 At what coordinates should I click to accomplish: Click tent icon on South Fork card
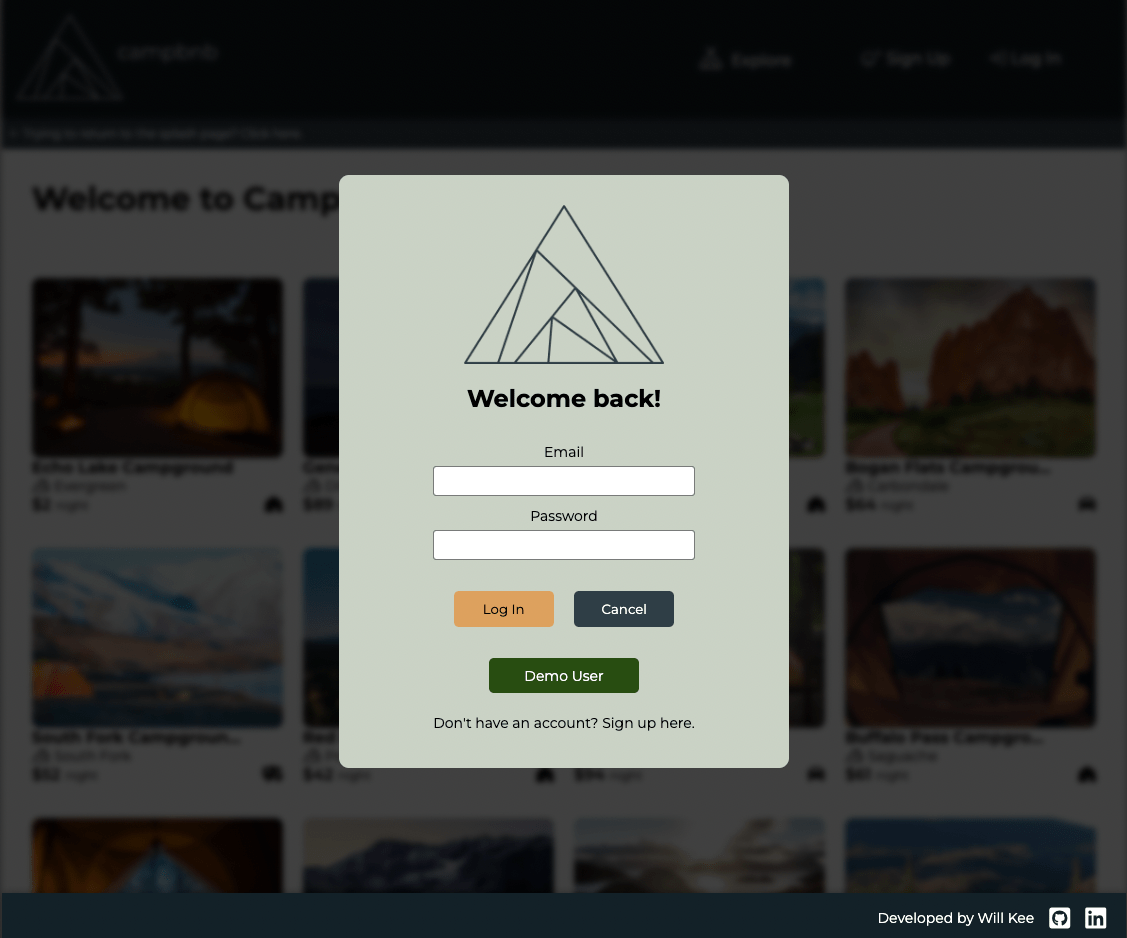(273, 774)
